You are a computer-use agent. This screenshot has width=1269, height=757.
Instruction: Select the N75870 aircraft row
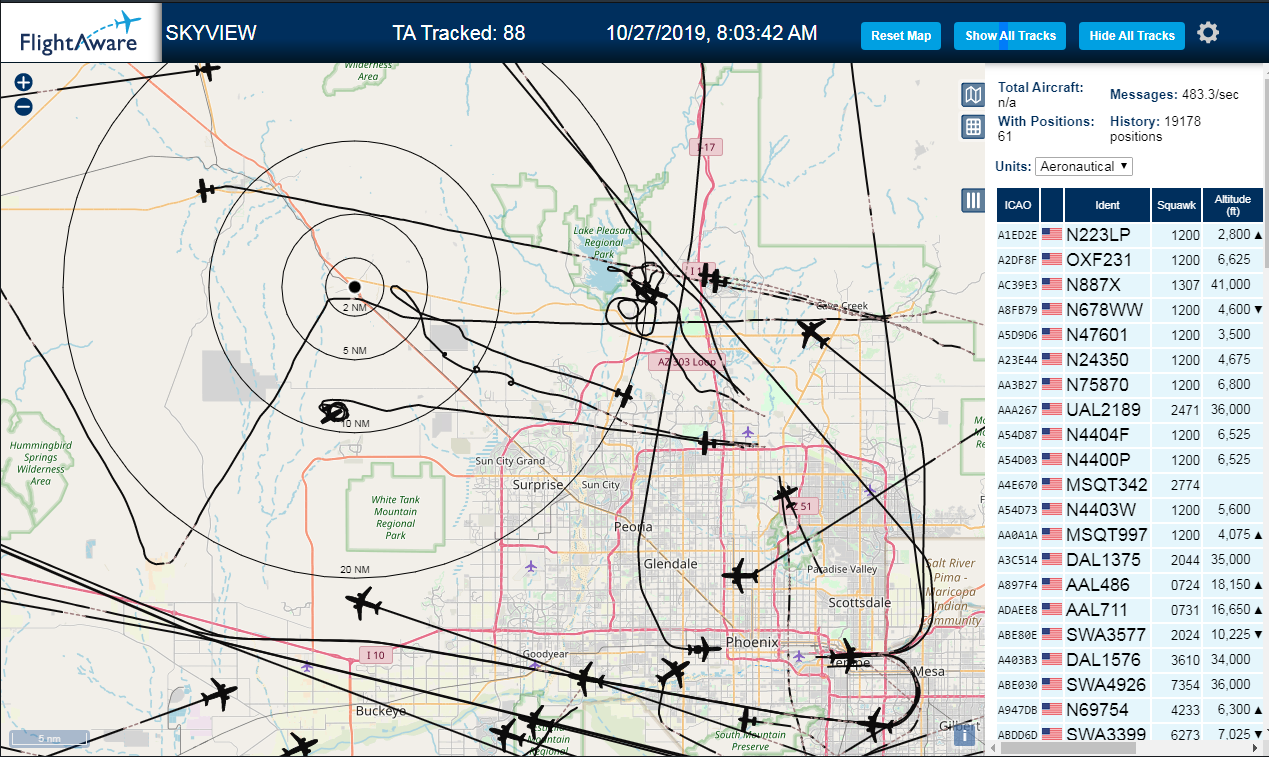[x=1130, y=385]
